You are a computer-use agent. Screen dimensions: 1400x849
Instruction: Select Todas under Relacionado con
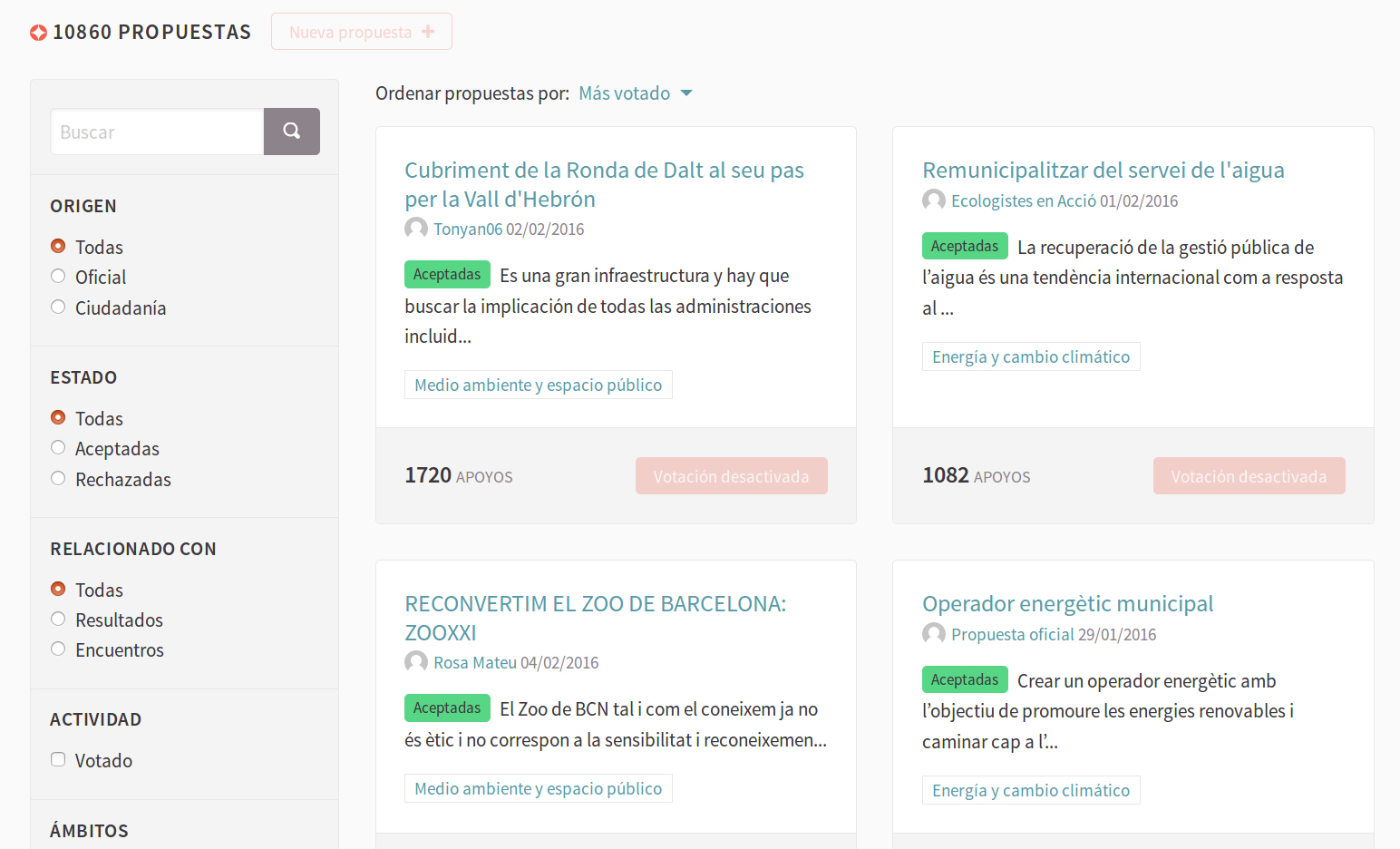point(58,589)
